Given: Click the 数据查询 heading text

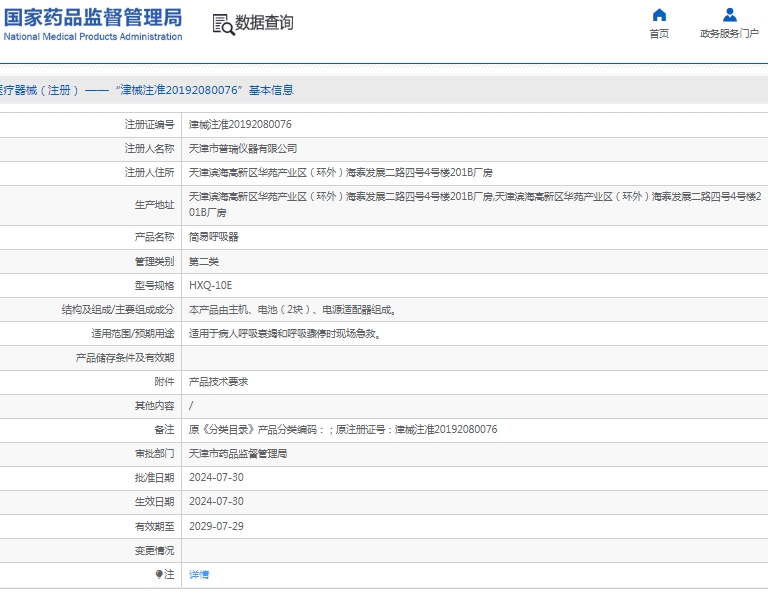Looking at the screenshot, I should click(264, 23).
